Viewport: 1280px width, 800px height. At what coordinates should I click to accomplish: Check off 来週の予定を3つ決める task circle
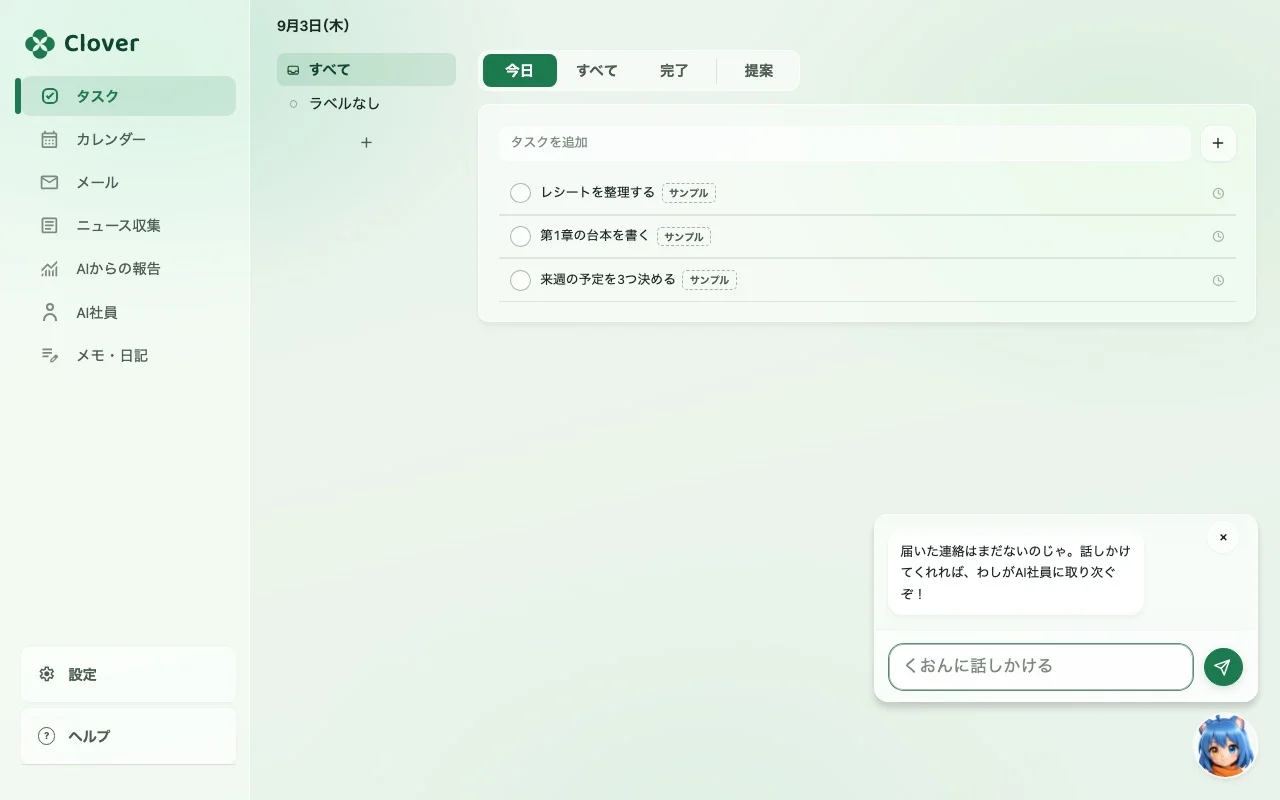[x=520, y=280]
